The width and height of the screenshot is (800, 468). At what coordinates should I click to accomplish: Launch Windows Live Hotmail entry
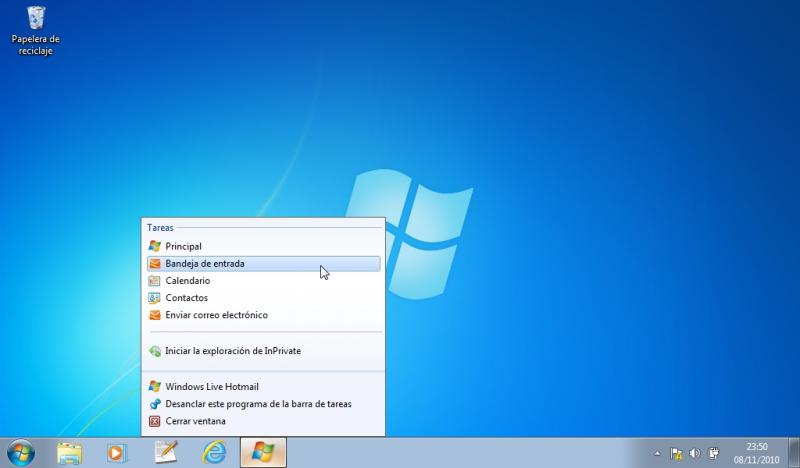(x=263, y=387)
